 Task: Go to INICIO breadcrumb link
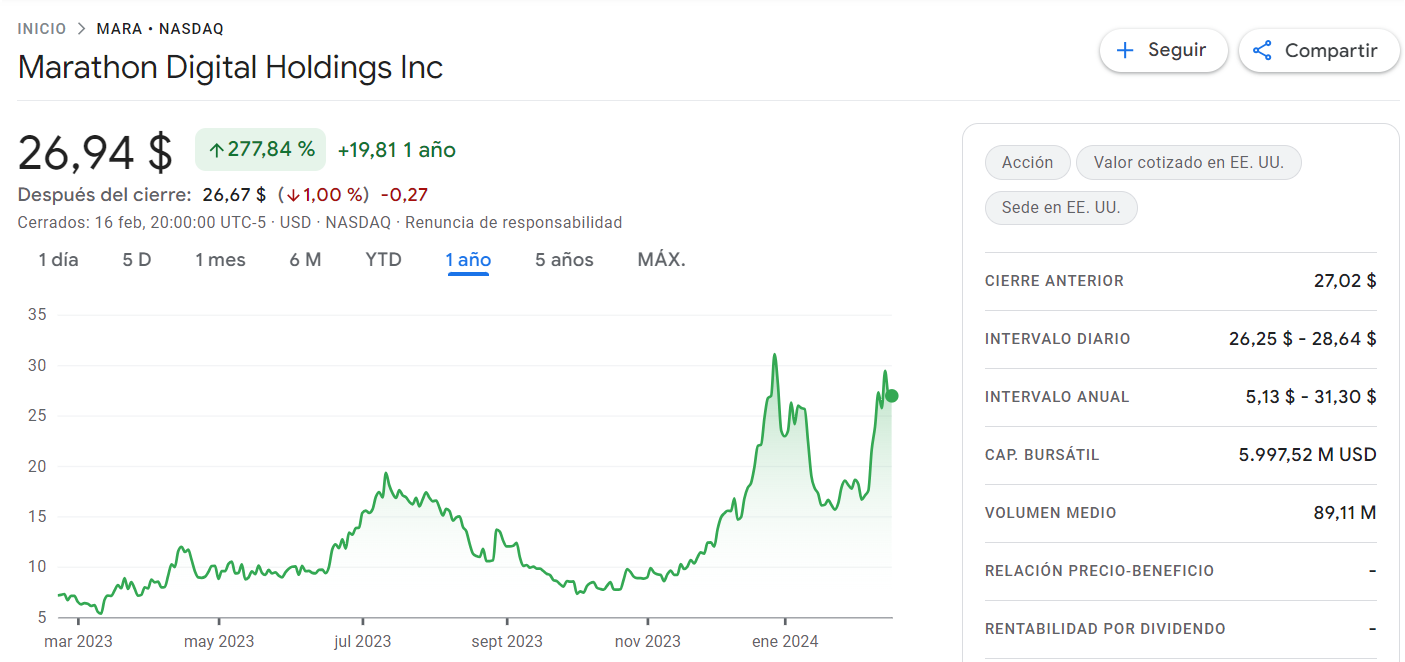(x=42, y=29)
